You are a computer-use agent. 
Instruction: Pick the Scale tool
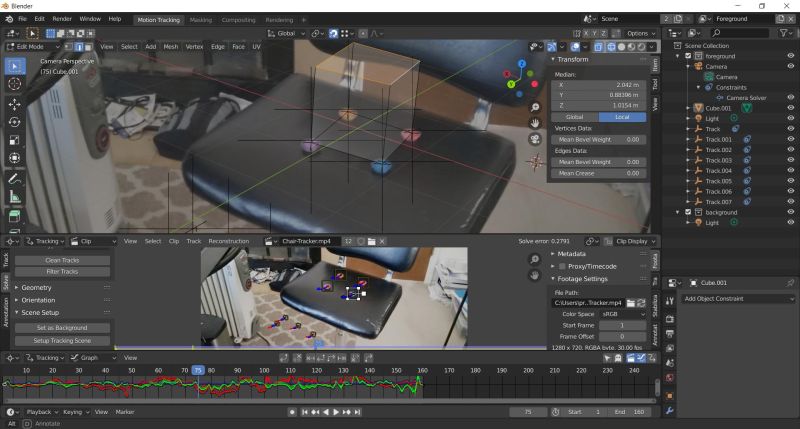point(15,140)
